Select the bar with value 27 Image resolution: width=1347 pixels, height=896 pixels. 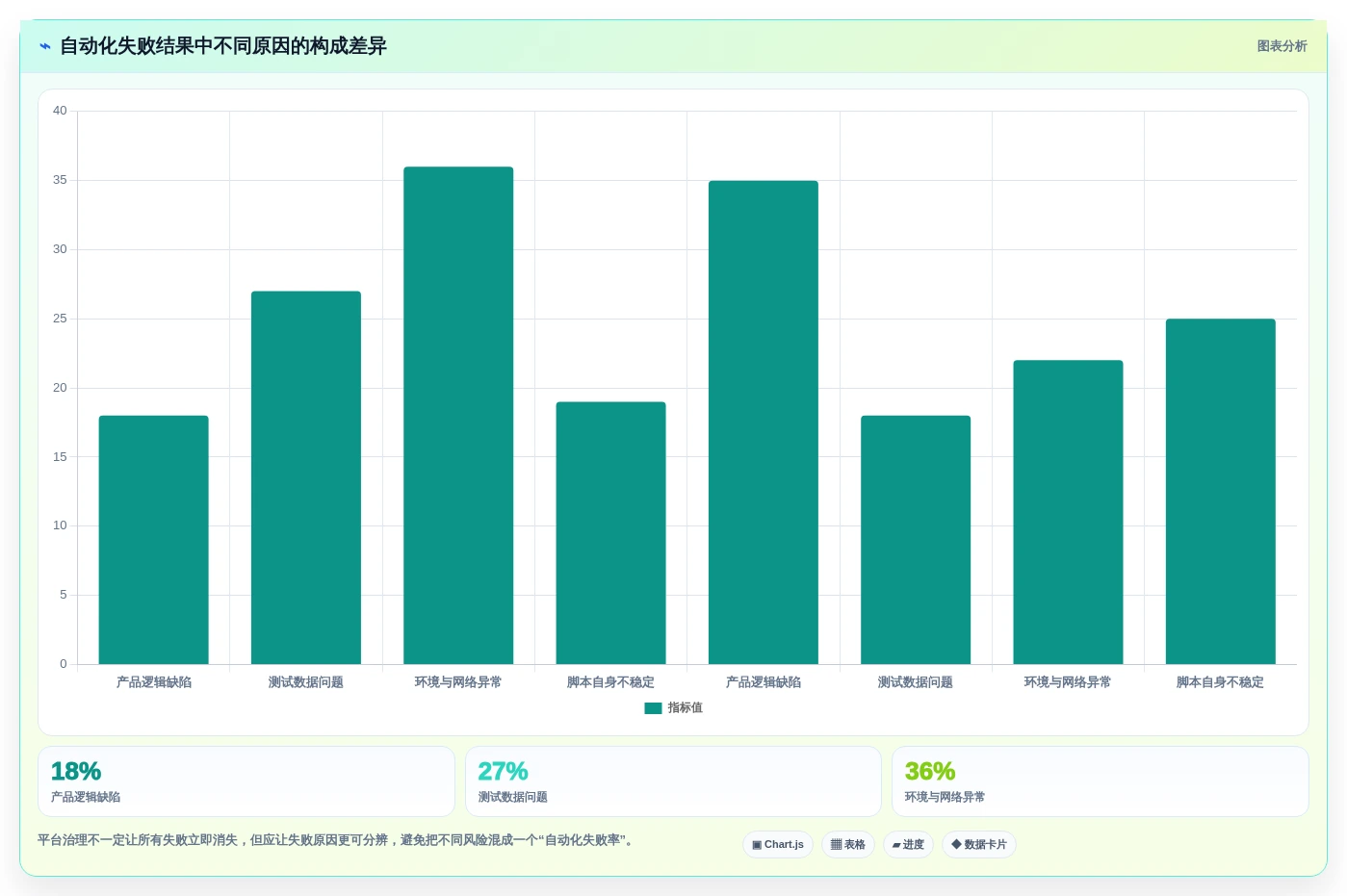coord(306,477)
